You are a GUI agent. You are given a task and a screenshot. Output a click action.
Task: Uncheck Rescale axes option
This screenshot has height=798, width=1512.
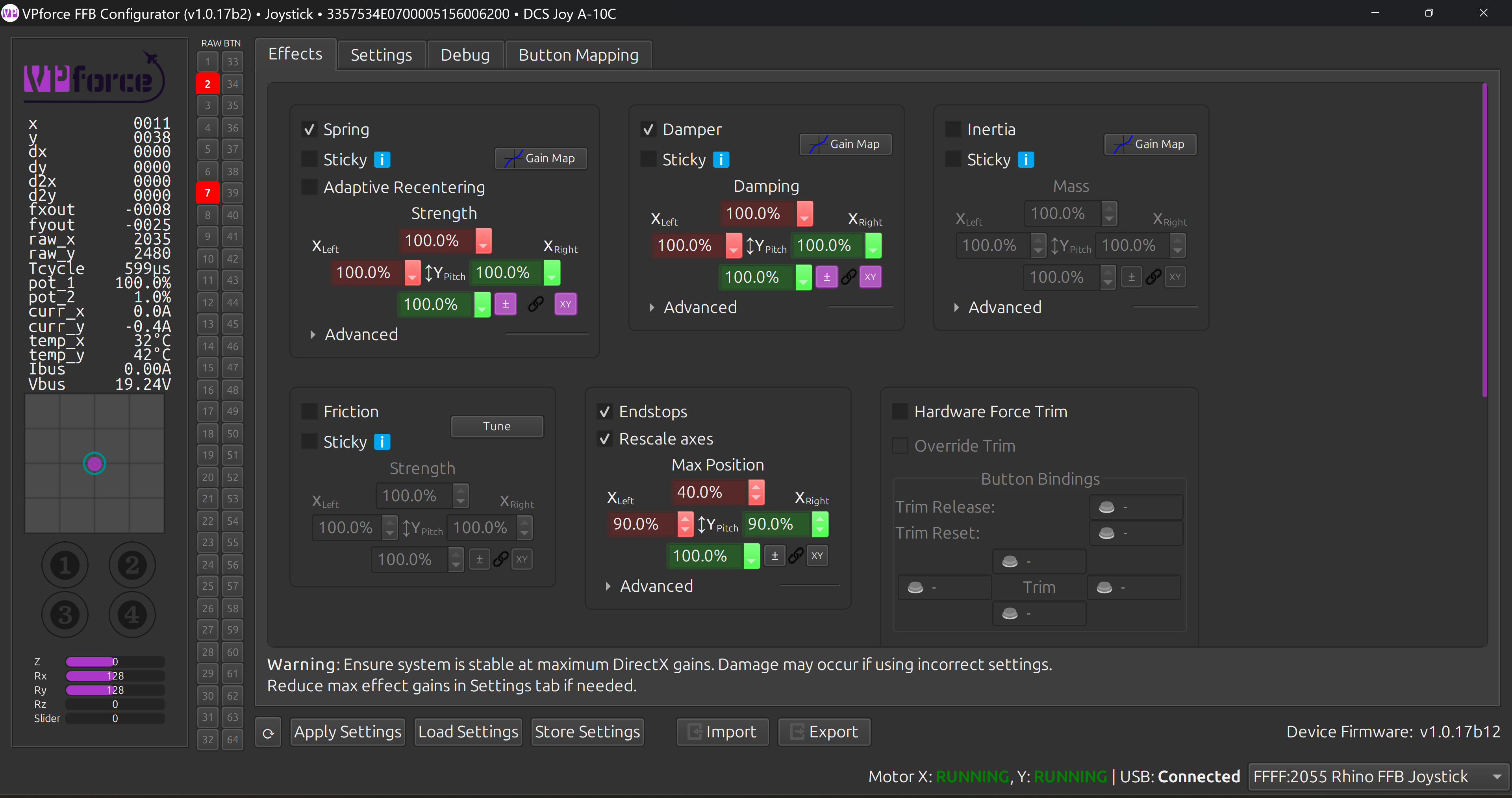(604, 439)
